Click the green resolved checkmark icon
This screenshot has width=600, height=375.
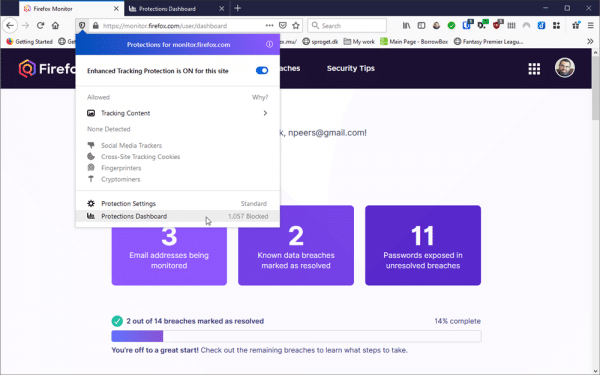click(x=117, y=321)
